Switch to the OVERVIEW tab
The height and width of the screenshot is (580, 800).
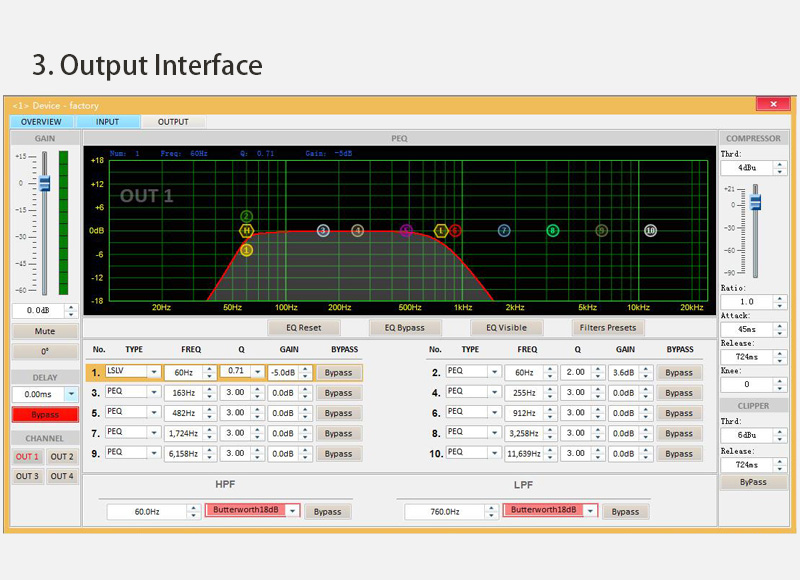click(41, 122)
